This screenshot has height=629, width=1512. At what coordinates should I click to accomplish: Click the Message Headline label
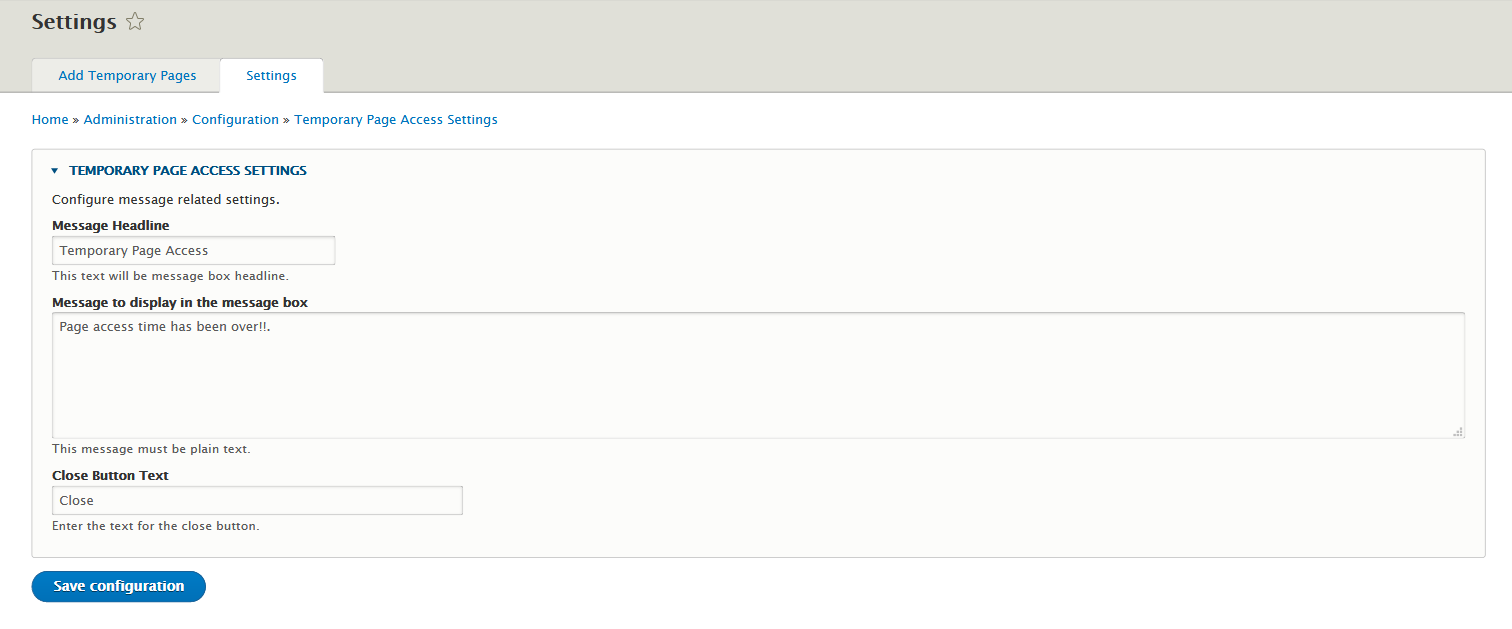click(110, 225)
